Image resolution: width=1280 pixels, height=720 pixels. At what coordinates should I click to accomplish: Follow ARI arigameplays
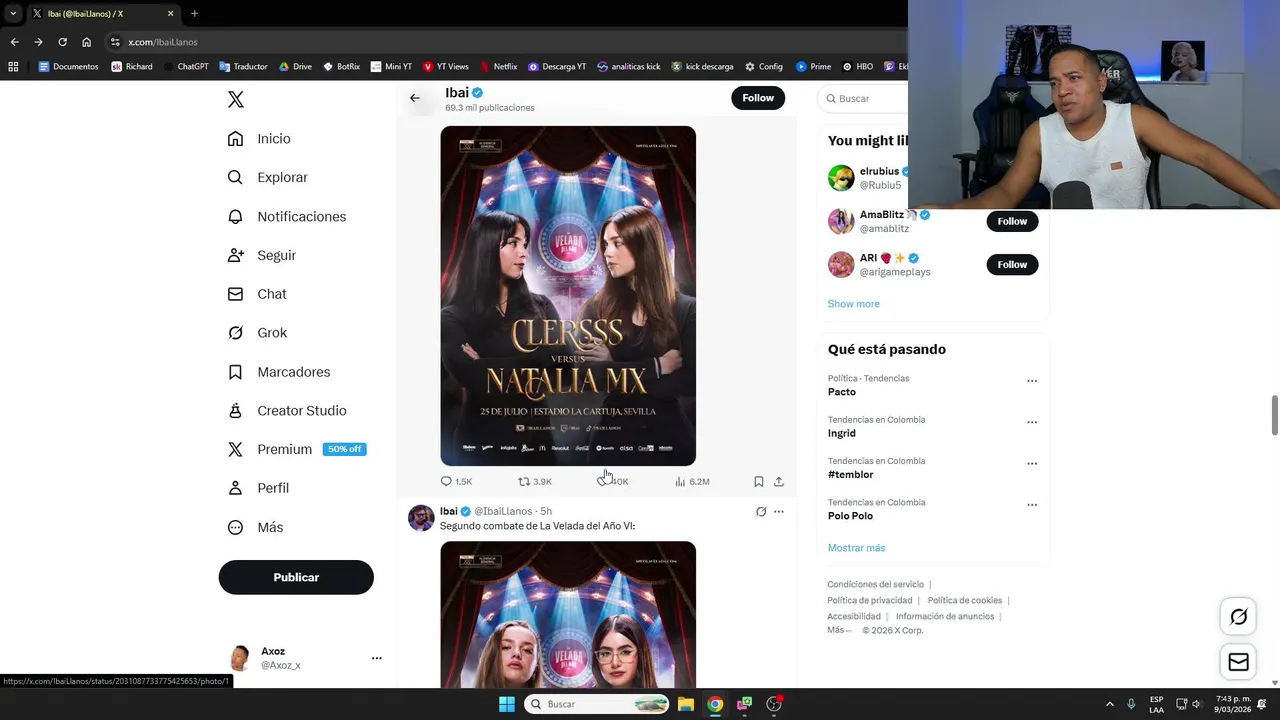point(1012,264)
